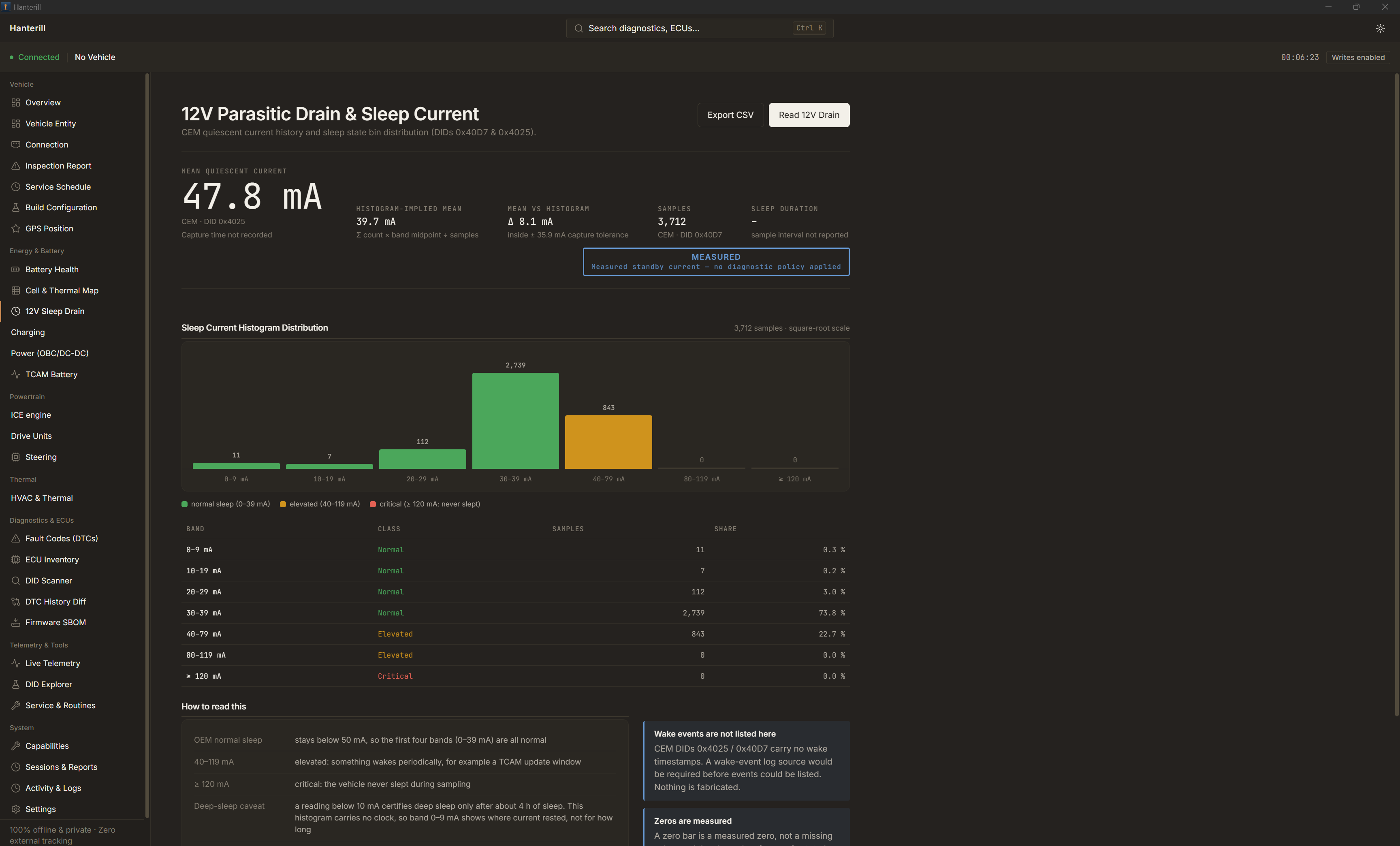Click the TCAM Battery pulse icon
The height and width of the screenshot is (846, 1400).
tap(16, 374)
